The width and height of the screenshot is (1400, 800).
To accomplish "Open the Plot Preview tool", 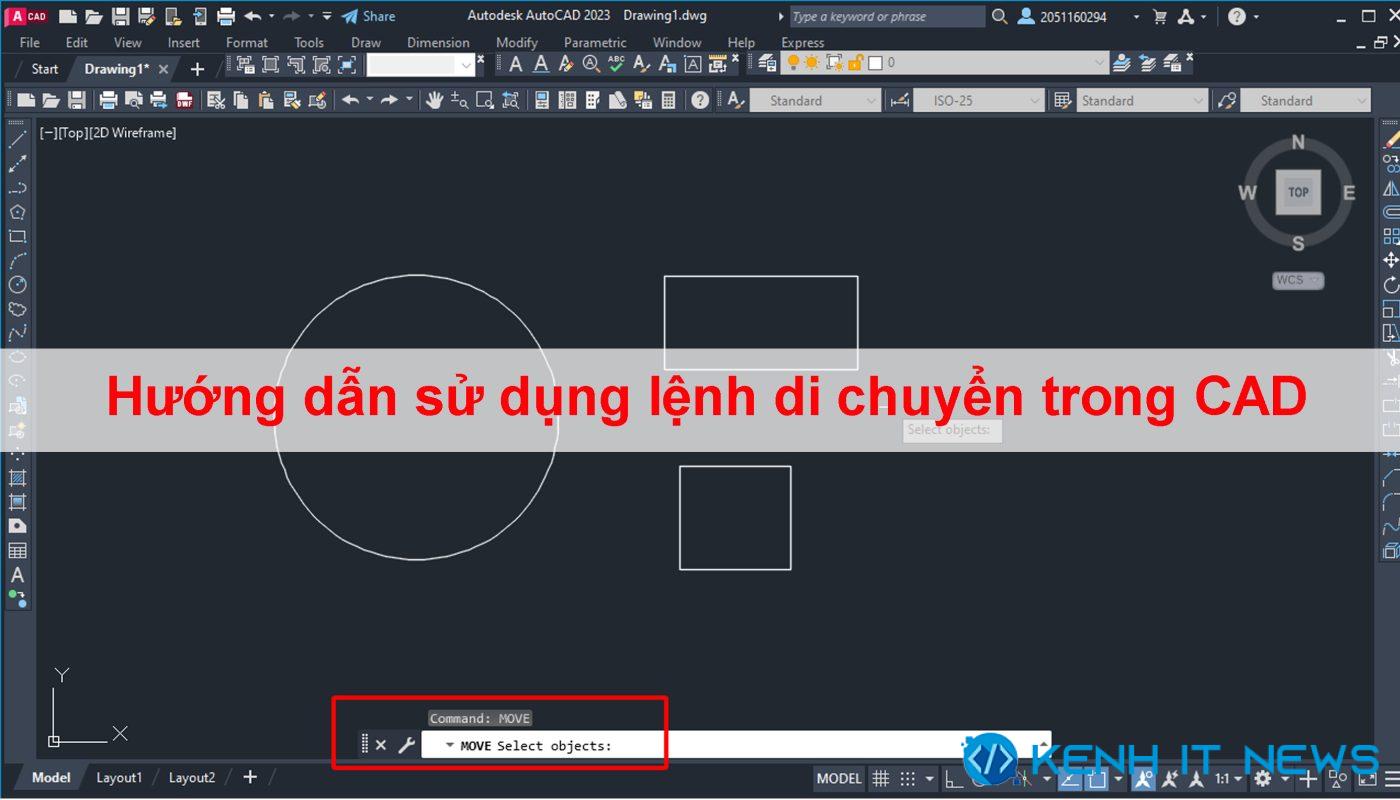I will point(134,100).
